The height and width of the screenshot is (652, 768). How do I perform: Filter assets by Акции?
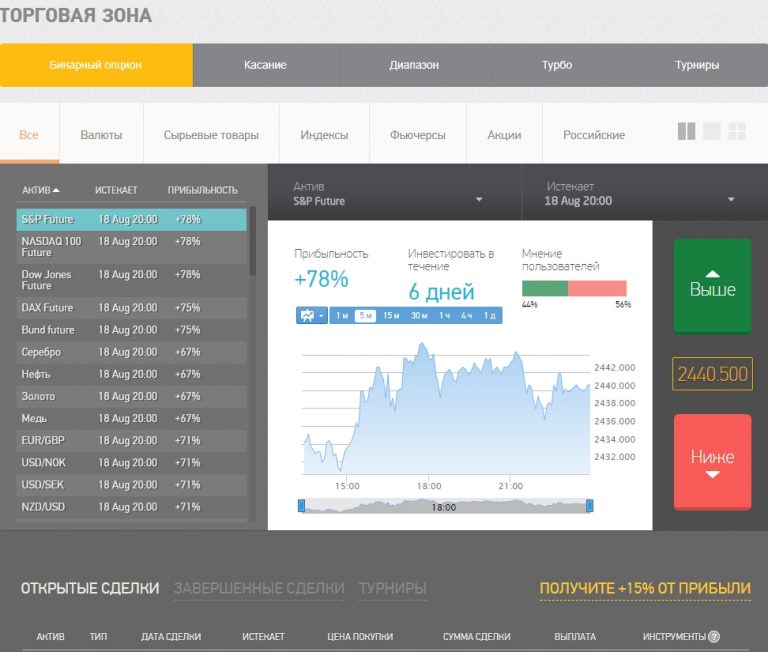click(x=504, y=135)
